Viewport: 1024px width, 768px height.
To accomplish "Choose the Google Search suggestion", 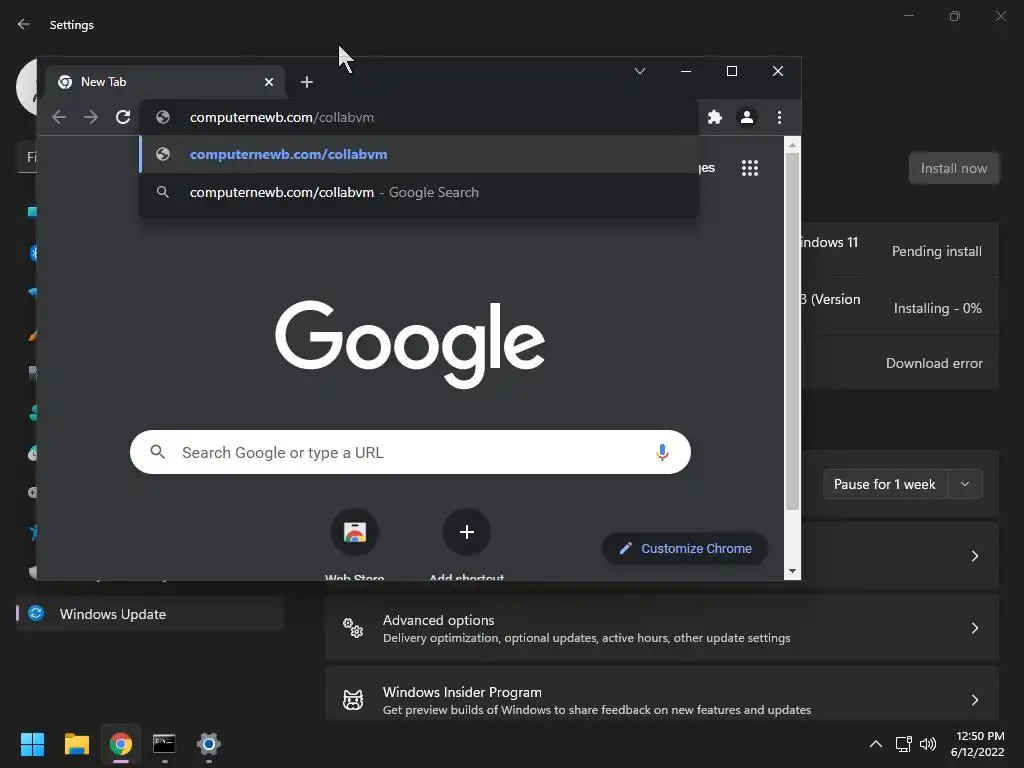I will coord(419,193).
